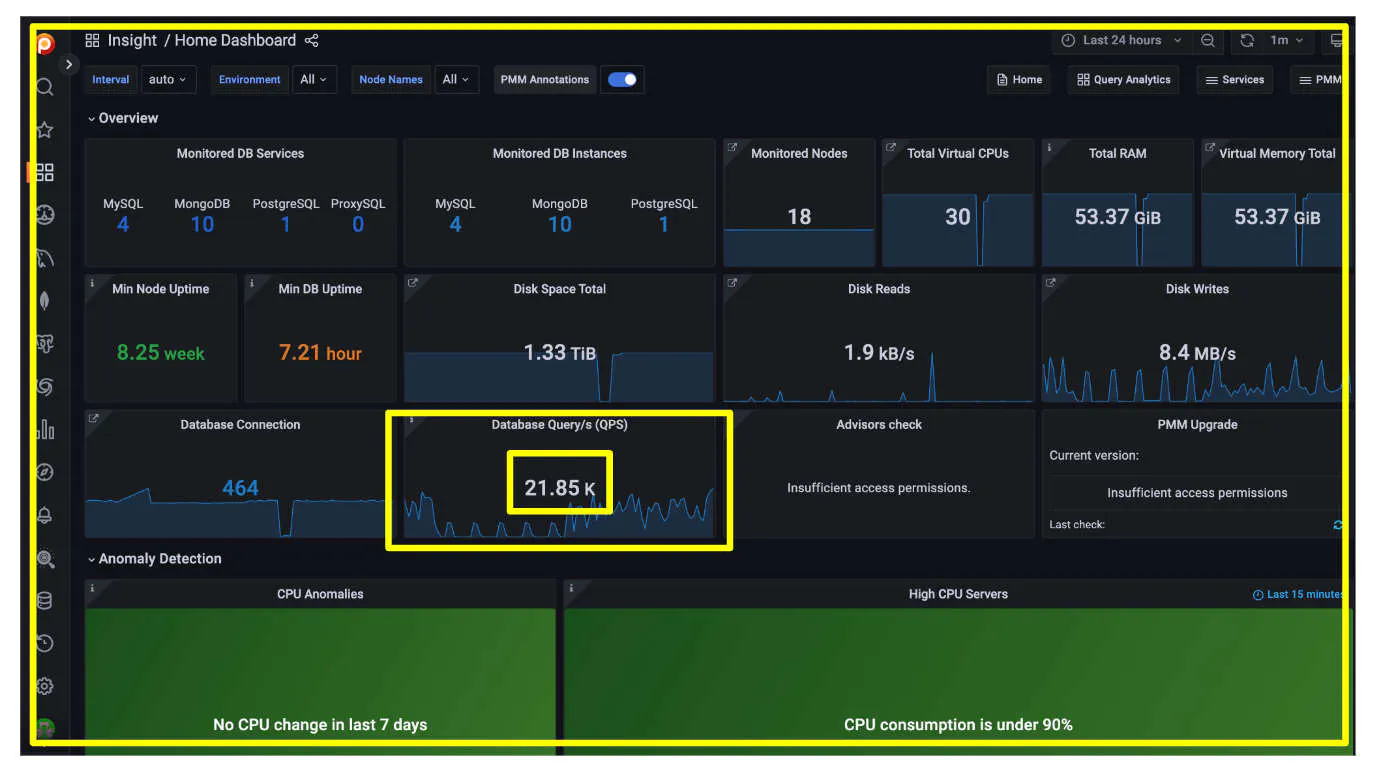Screen dimensions: 1374x770
Task: Open the Query Analytics link
Action: [x=1123, y=80]
